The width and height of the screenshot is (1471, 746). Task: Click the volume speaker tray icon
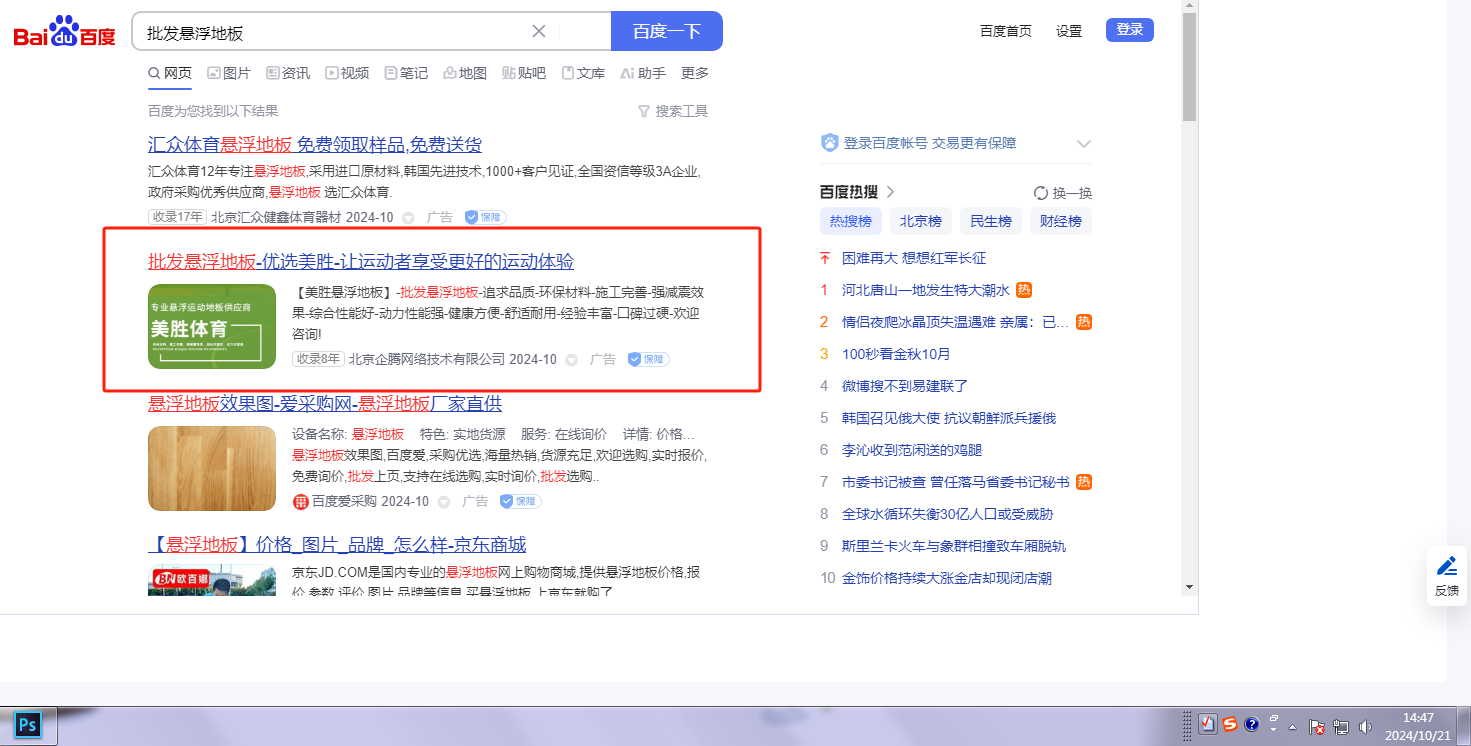(1366, 727)
